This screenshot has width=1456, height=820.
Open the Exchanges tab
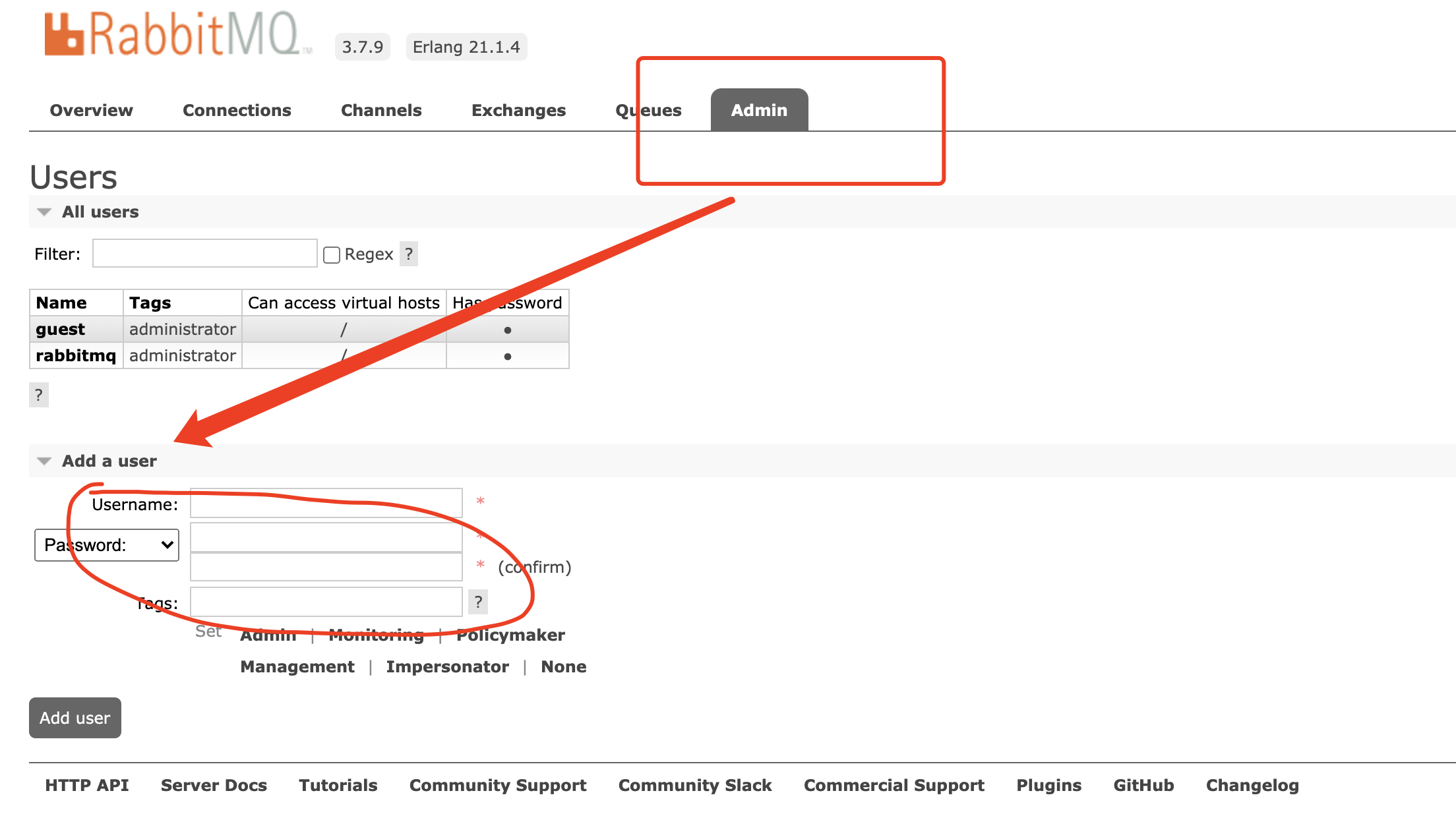(518, 110)
